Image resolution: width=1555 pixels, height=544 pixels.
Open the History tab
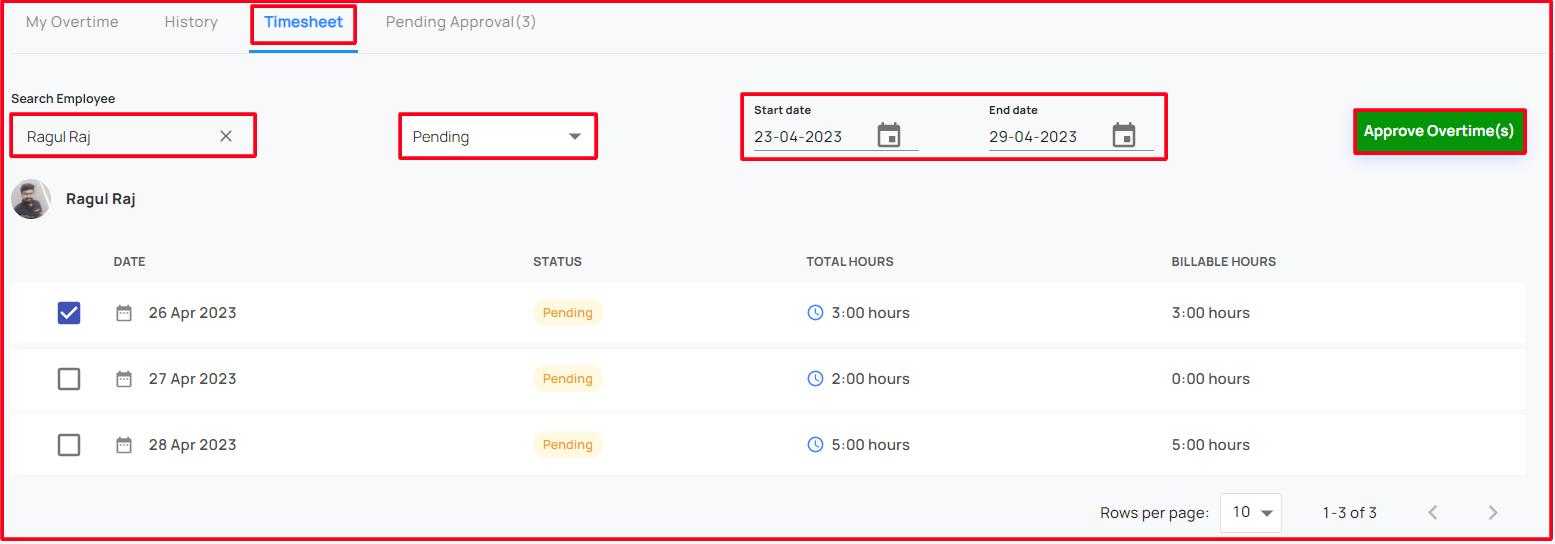[191, 22]
